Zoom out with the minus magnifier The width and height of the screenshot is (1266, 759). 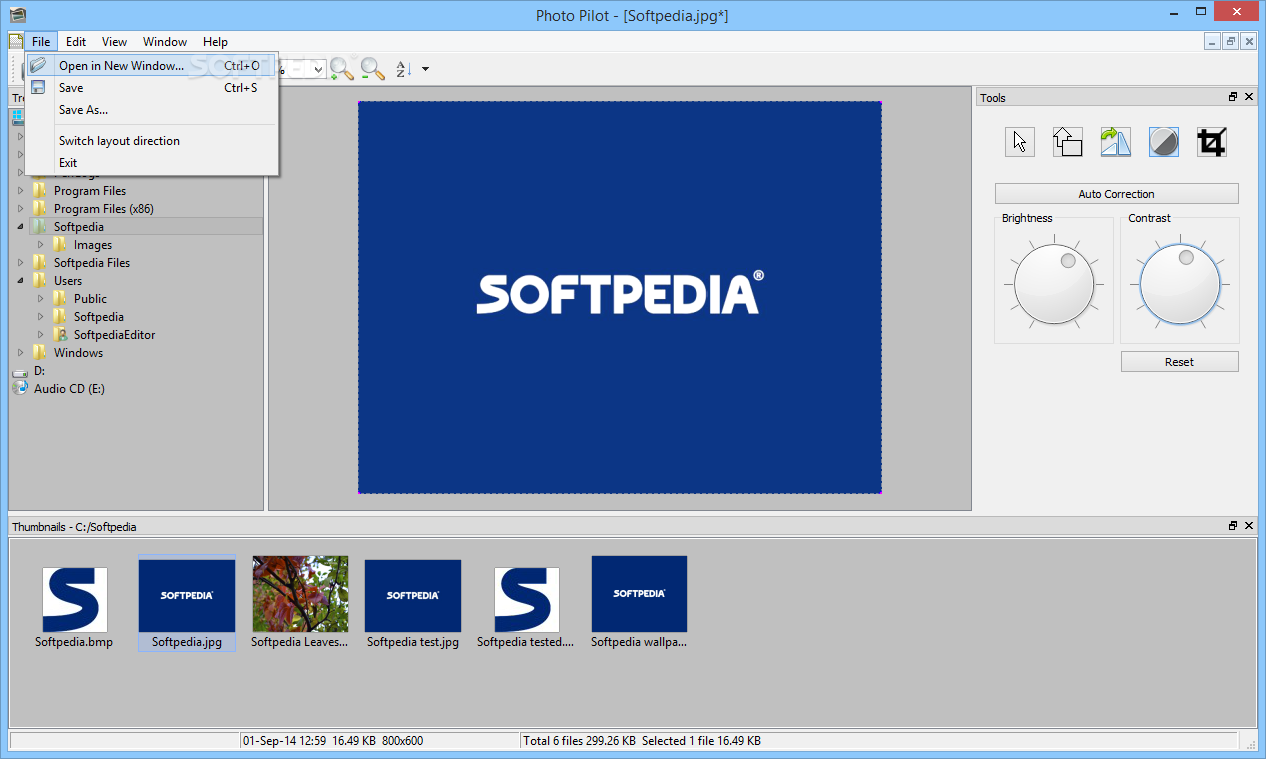[x=373, y=68]
